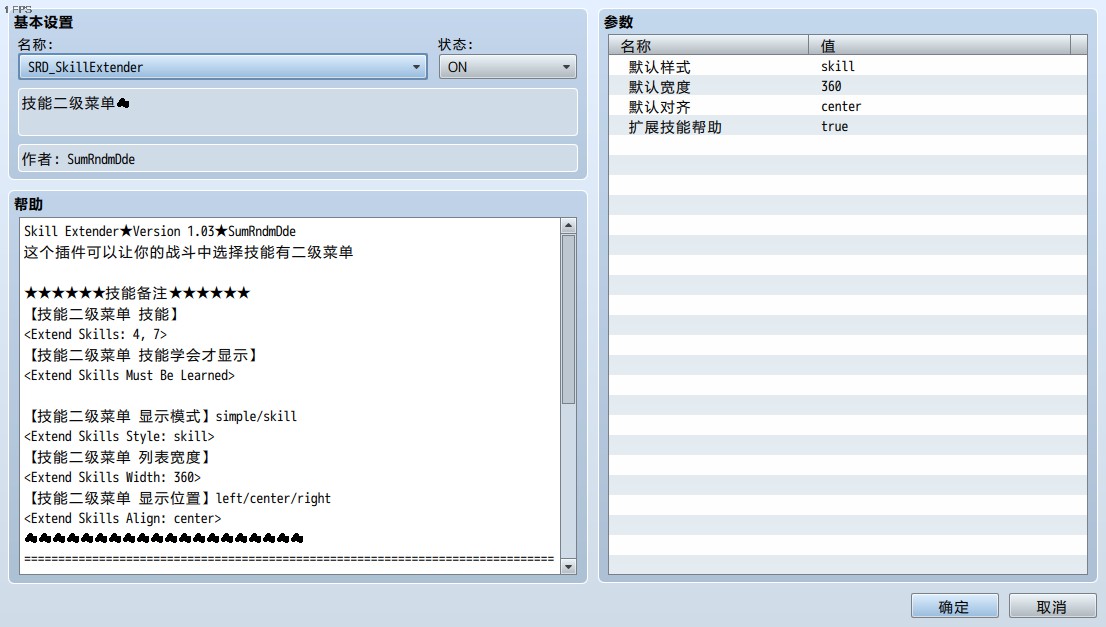Click the help text scrollbar thumb

(x=568, y=319)
